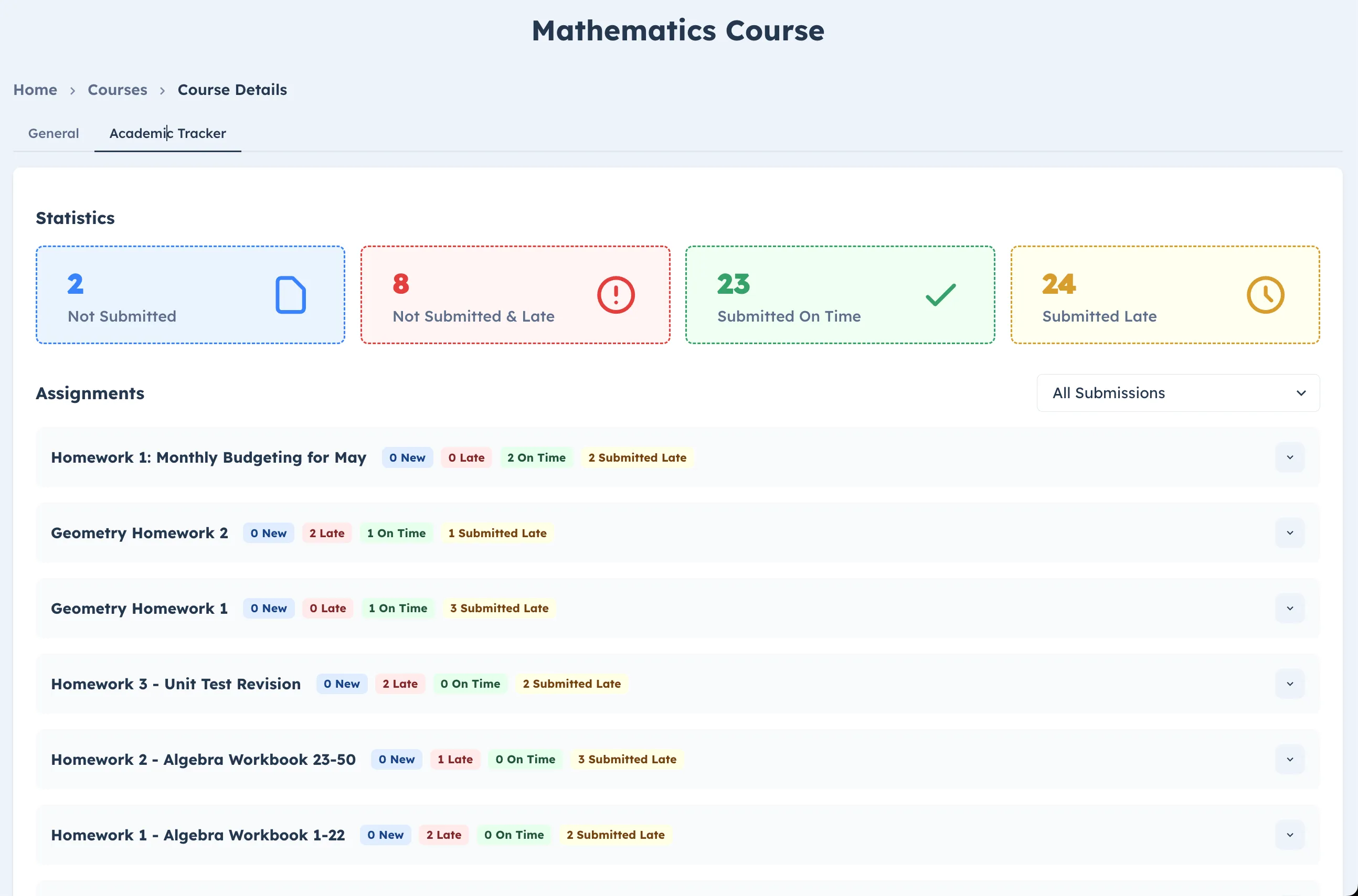Image resolution: width=1358 pixels, height=896 pixels.
Task: Click the 2 On Time badge on Monthly Budgeting
Action: (536, 458)
